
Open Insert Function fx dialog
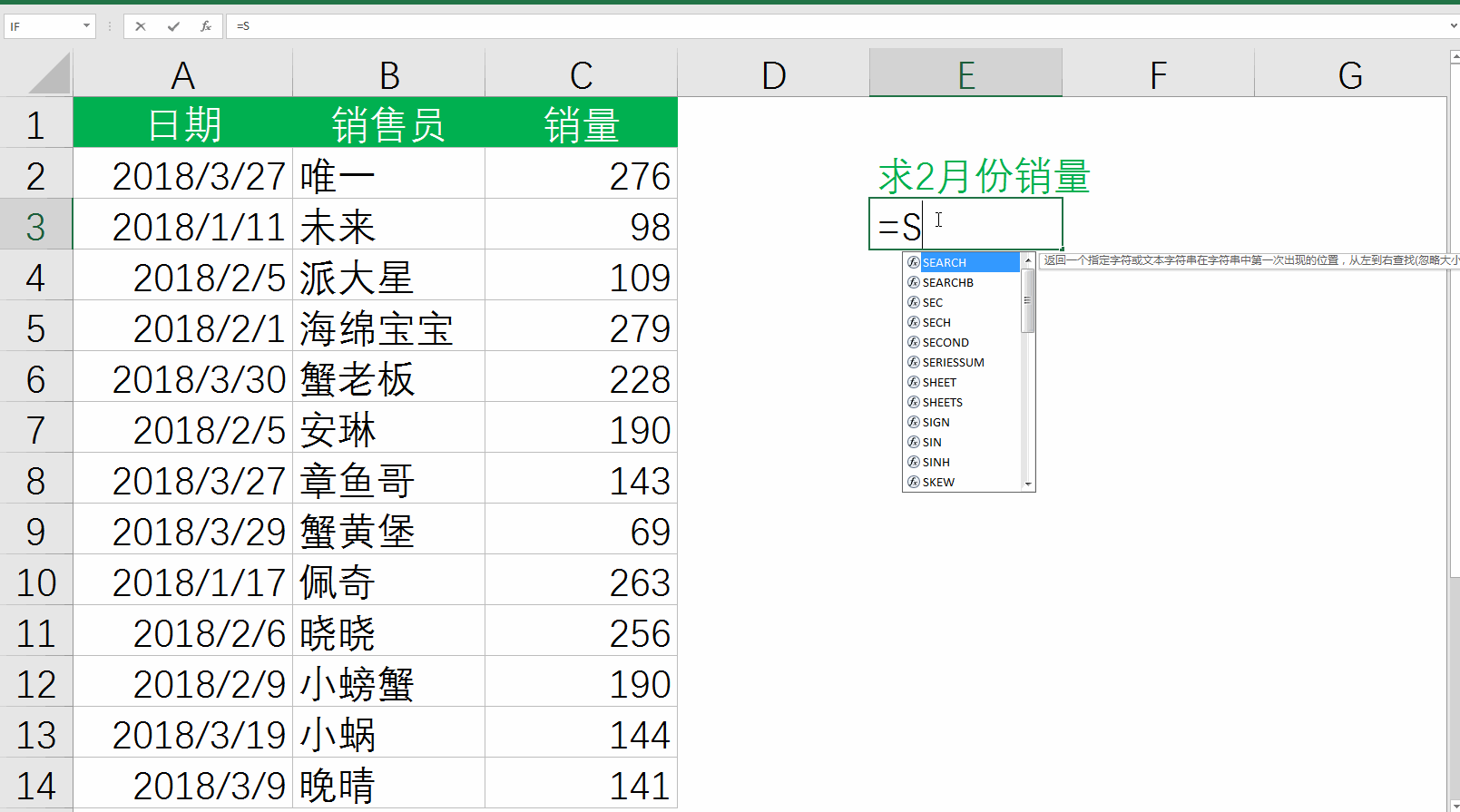[206, 26]
